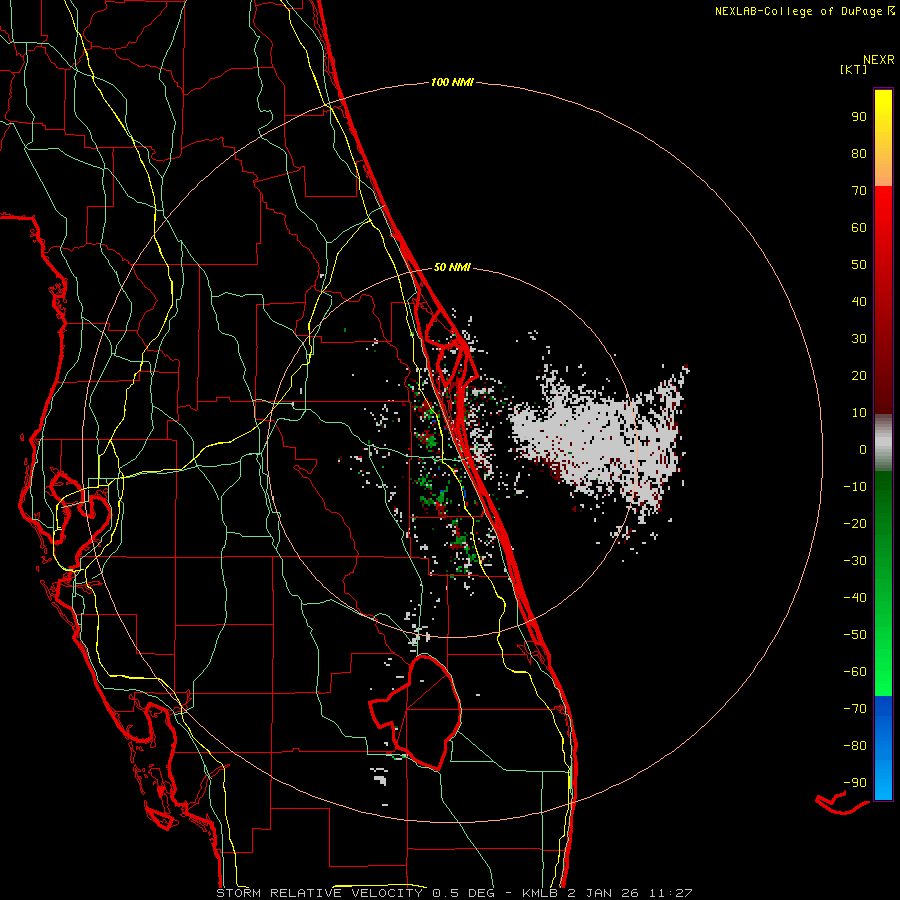
Task: Click the NEXLAB-College of DuPage header text
Action: point(804,11)
